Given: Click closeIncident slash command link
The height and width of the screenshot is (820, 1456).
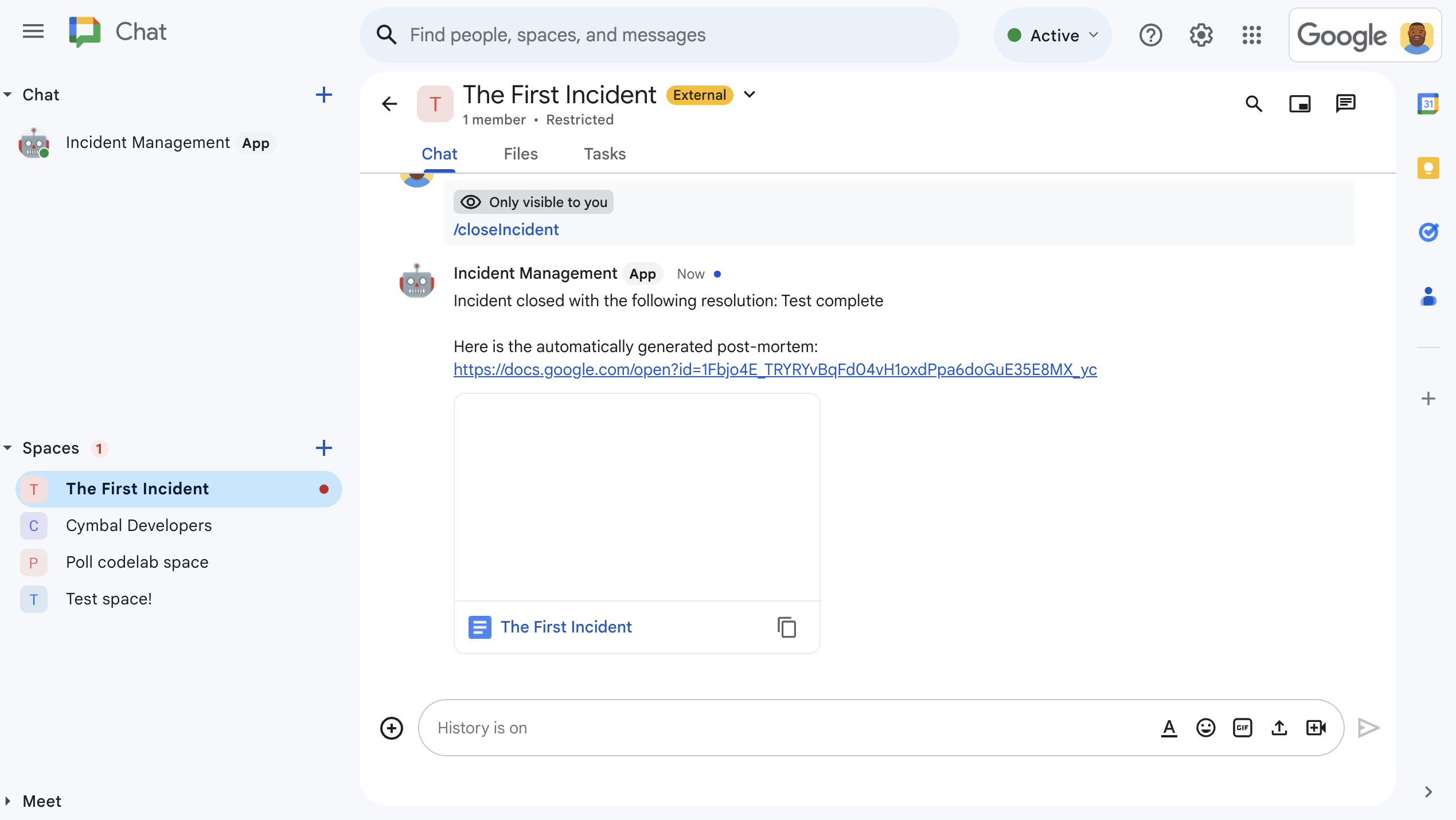Looking at the screenshot, I should (506, 229).
